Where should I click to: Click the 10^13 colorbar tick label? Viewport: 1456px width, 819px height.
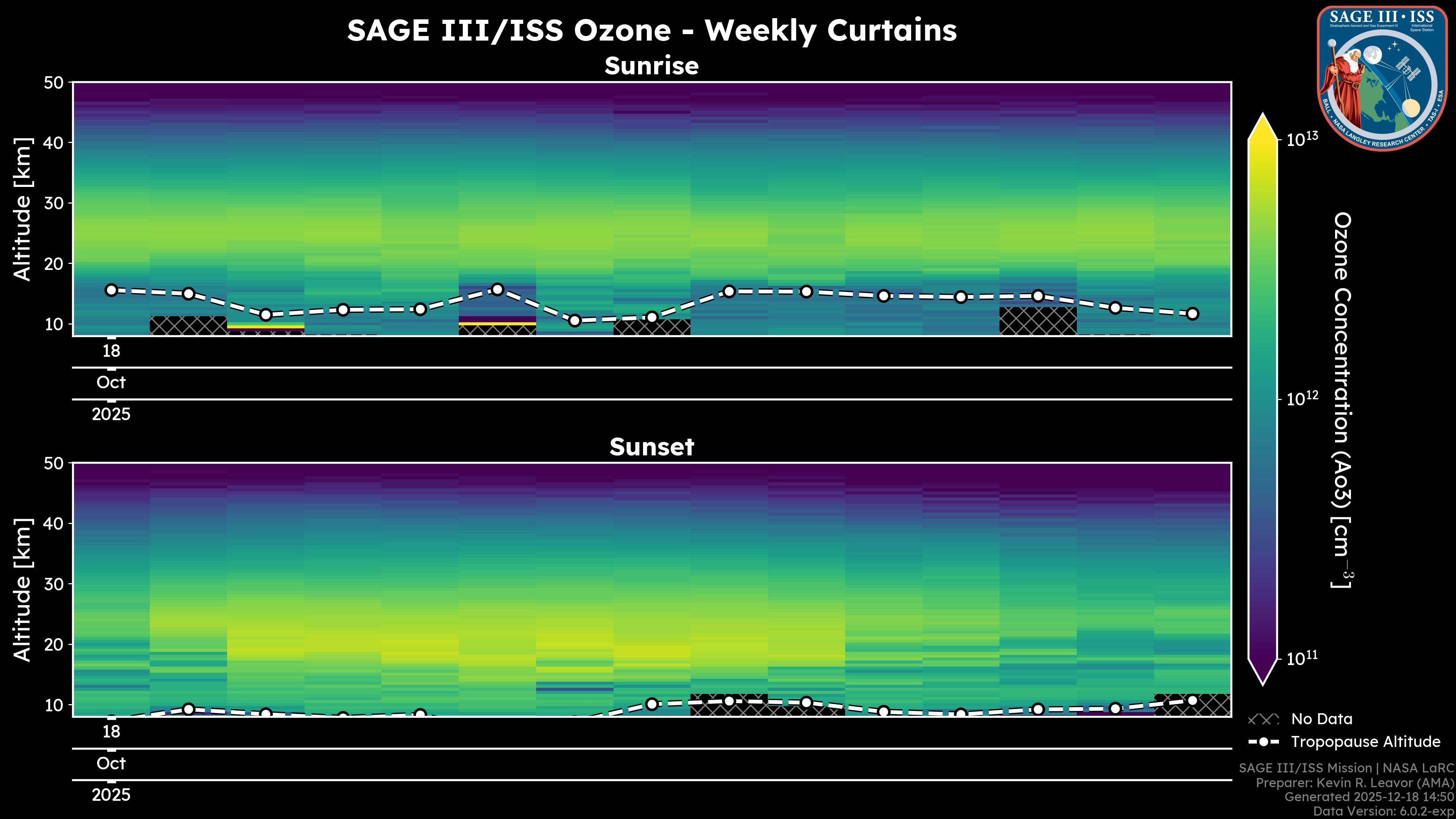click(1302, 139)
